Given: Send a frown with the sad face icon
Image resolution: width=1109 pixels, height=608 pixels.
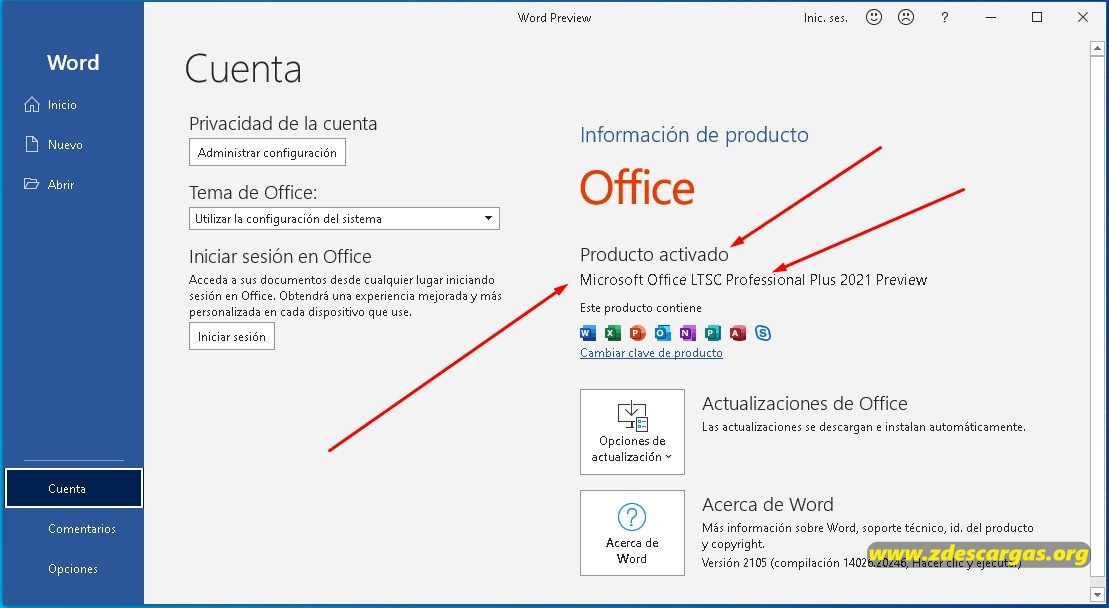Looking at the screenshot, I should tap(906, 18).
